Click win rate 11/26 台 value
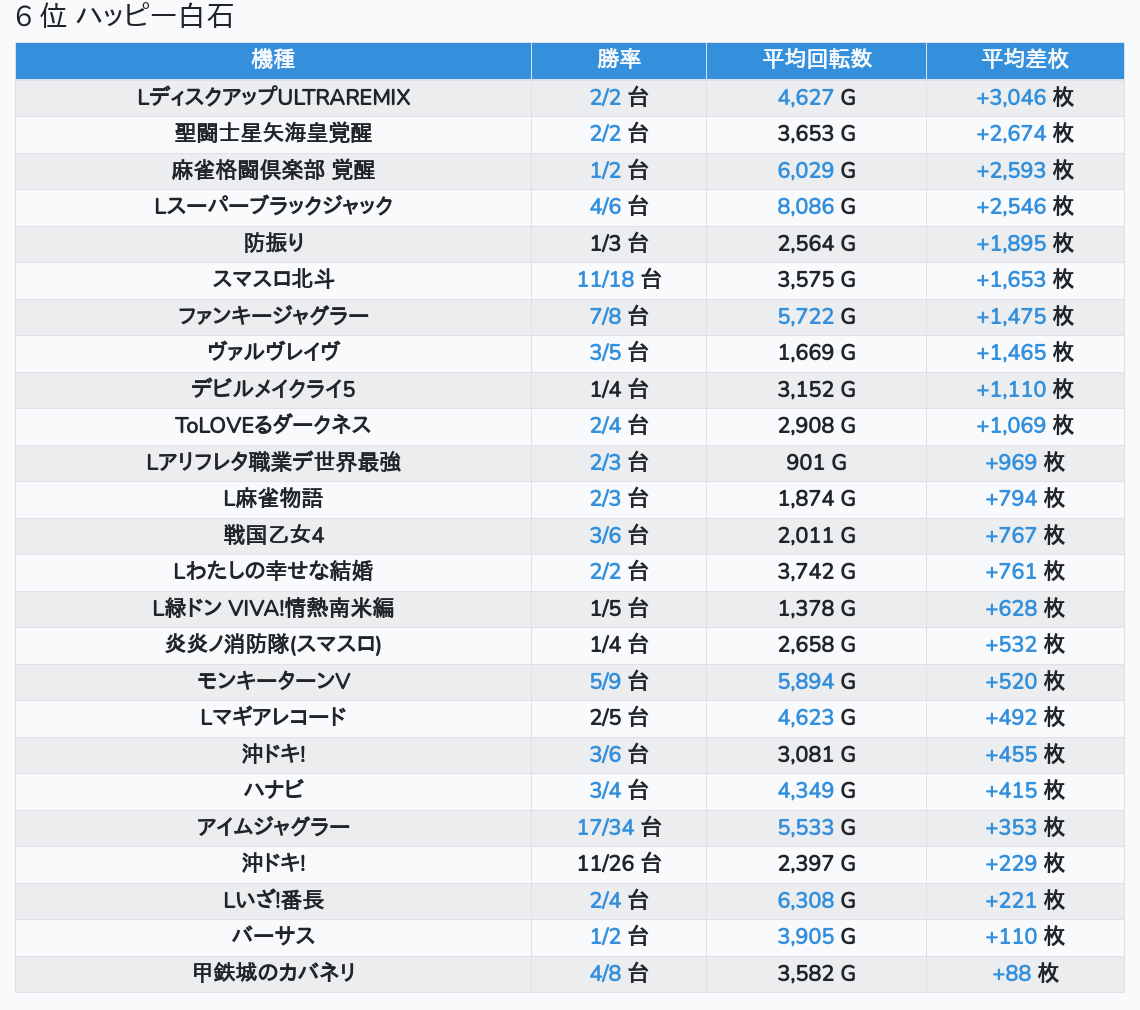Viewport: 1140px width, 1010px height. [x=619, y=864]
